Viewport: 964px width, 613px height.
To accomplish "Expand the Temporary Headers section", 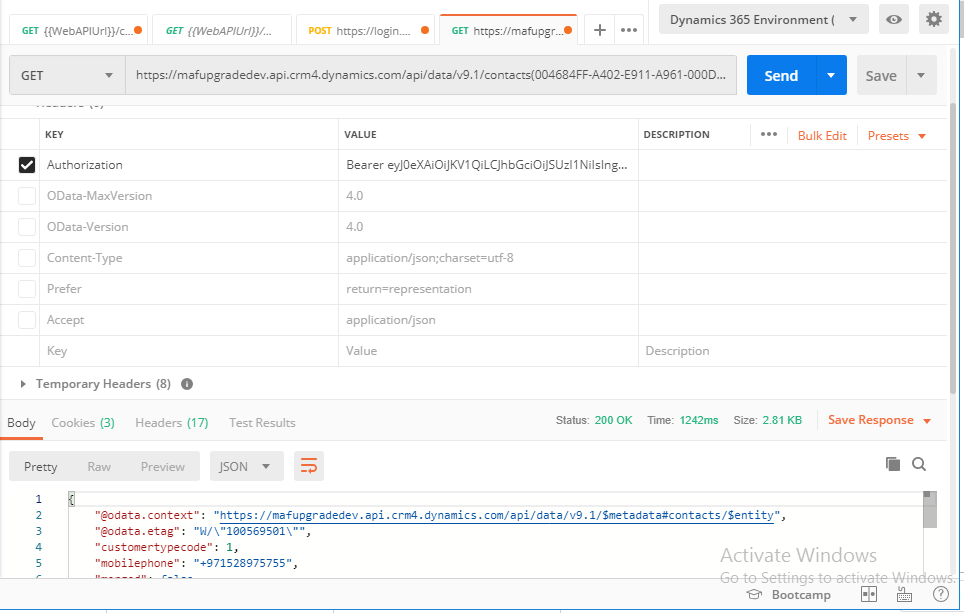I will pyautogui.click(x=25, y=384).
